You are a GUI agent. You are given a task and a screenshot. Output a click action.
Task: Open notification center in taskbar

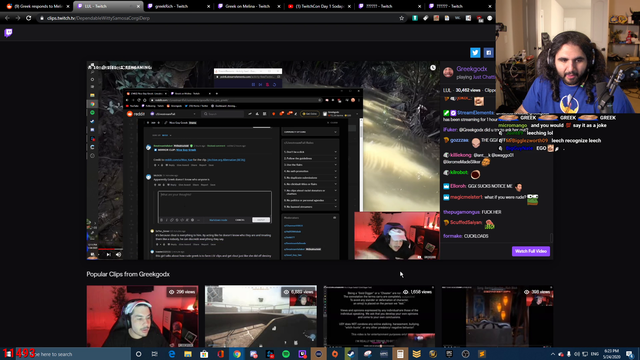click(630, 354)
